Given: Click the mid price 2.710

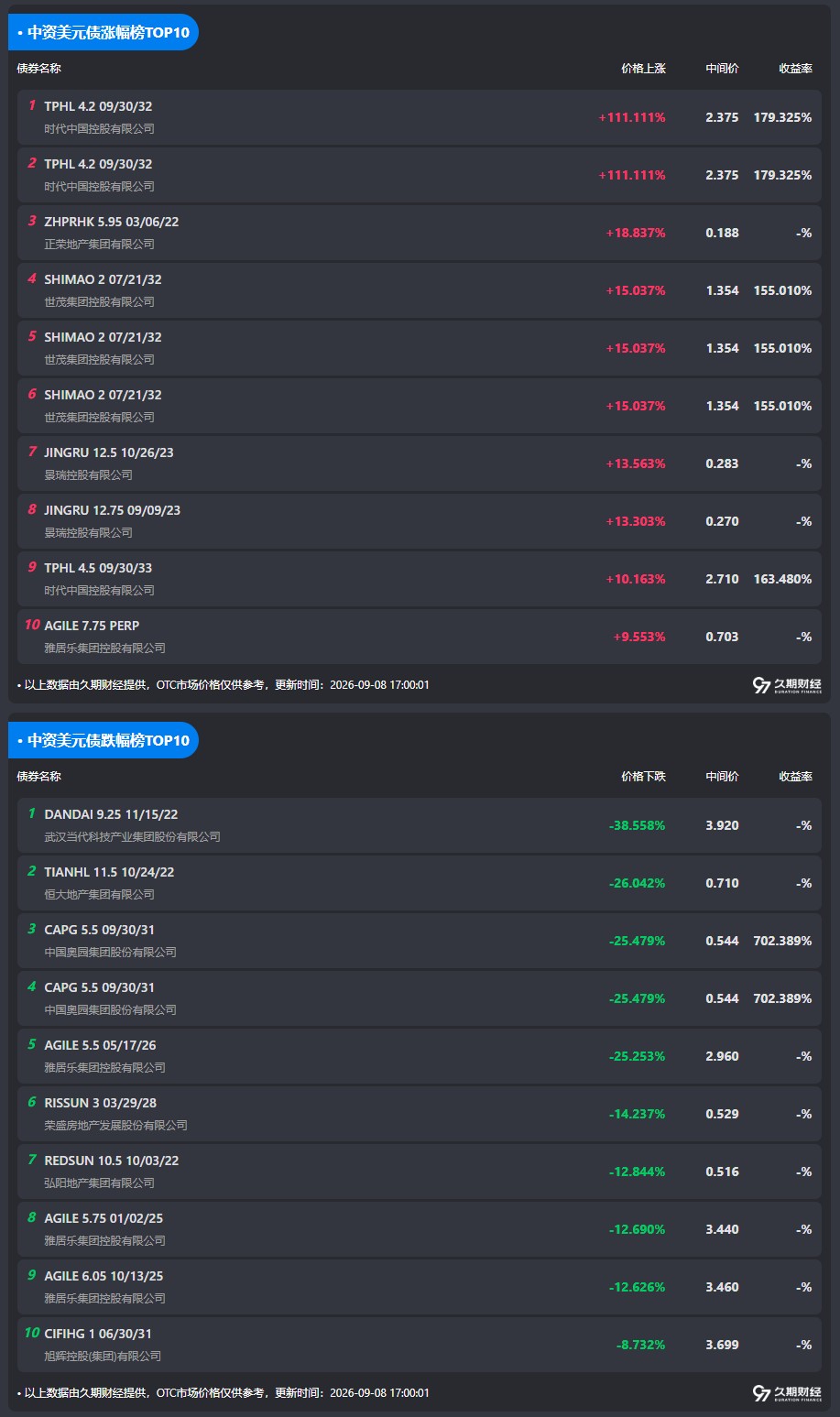Looking at the screenshot, I should click(722, 579).
